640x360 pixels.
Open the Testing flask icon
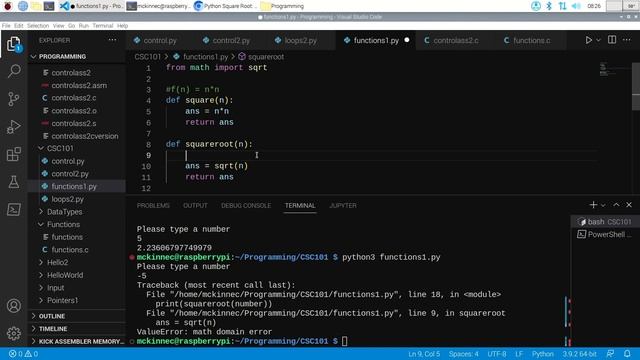click(x=13, y=182)
